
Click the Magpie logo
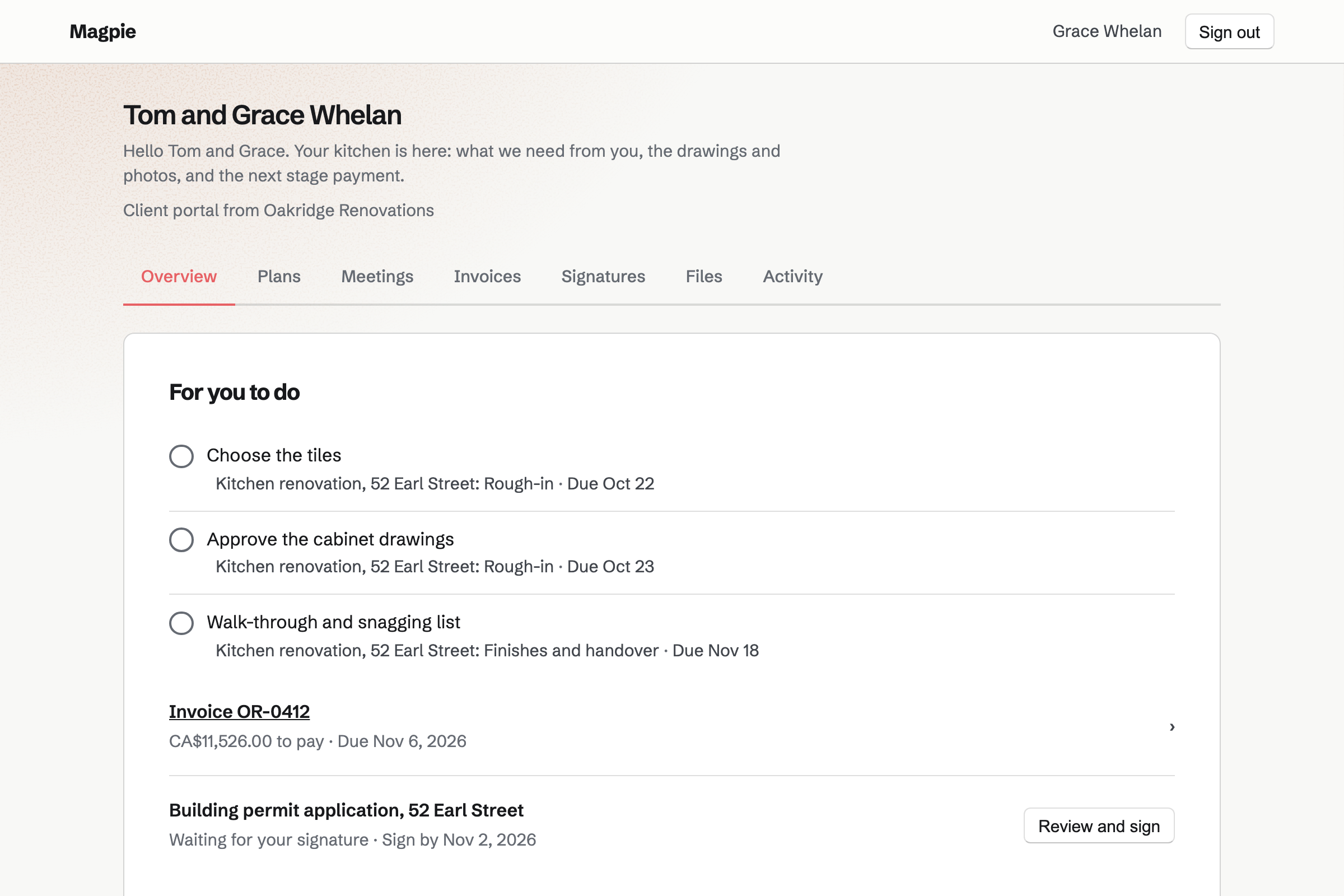pyautogui.click(x=103, y=31)
